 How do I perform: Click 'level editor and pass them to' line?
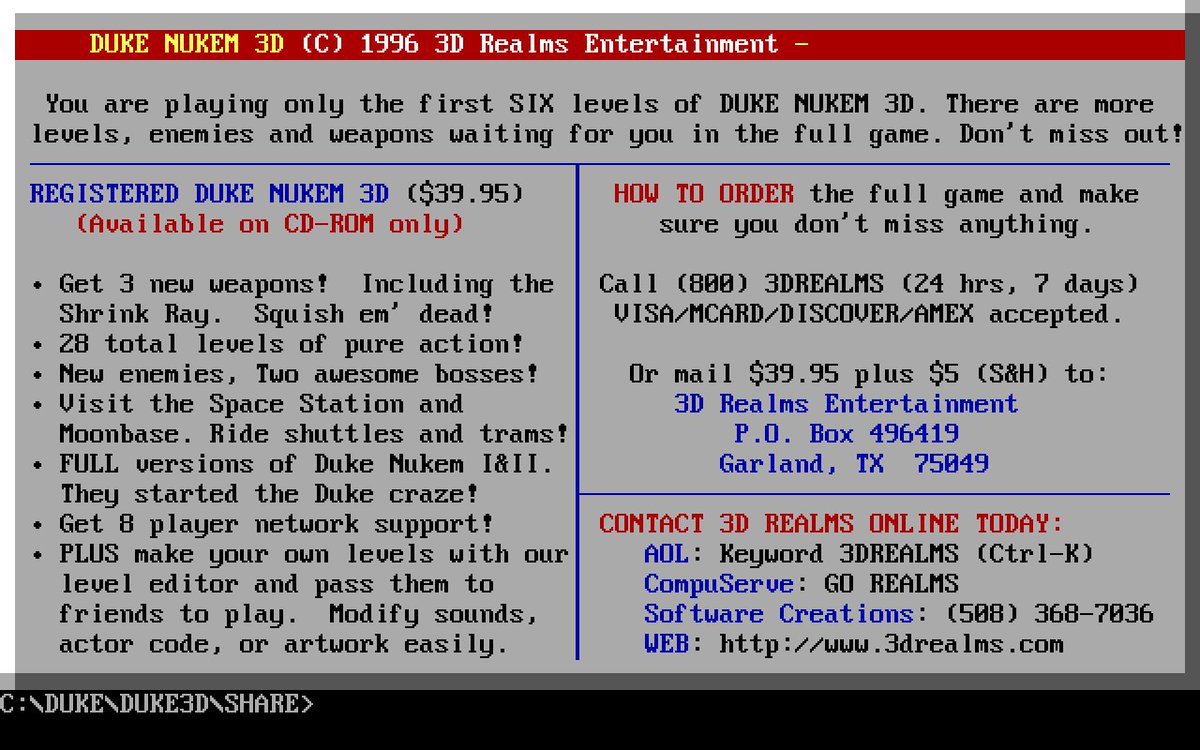[x=277, y=584]
